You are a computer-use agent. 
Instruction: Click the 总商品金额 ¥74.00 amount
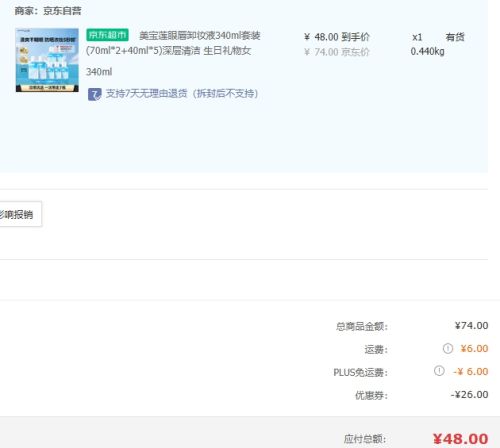tap(471, 325)
